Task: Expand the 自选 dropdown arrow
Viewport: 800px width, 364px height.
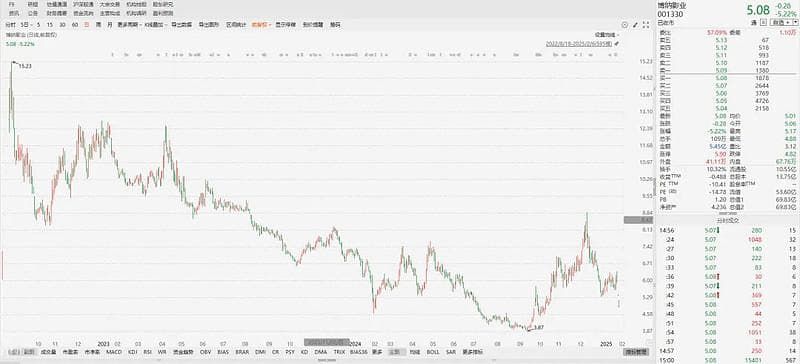Action: pyautogui.click(x=794, y=22)
